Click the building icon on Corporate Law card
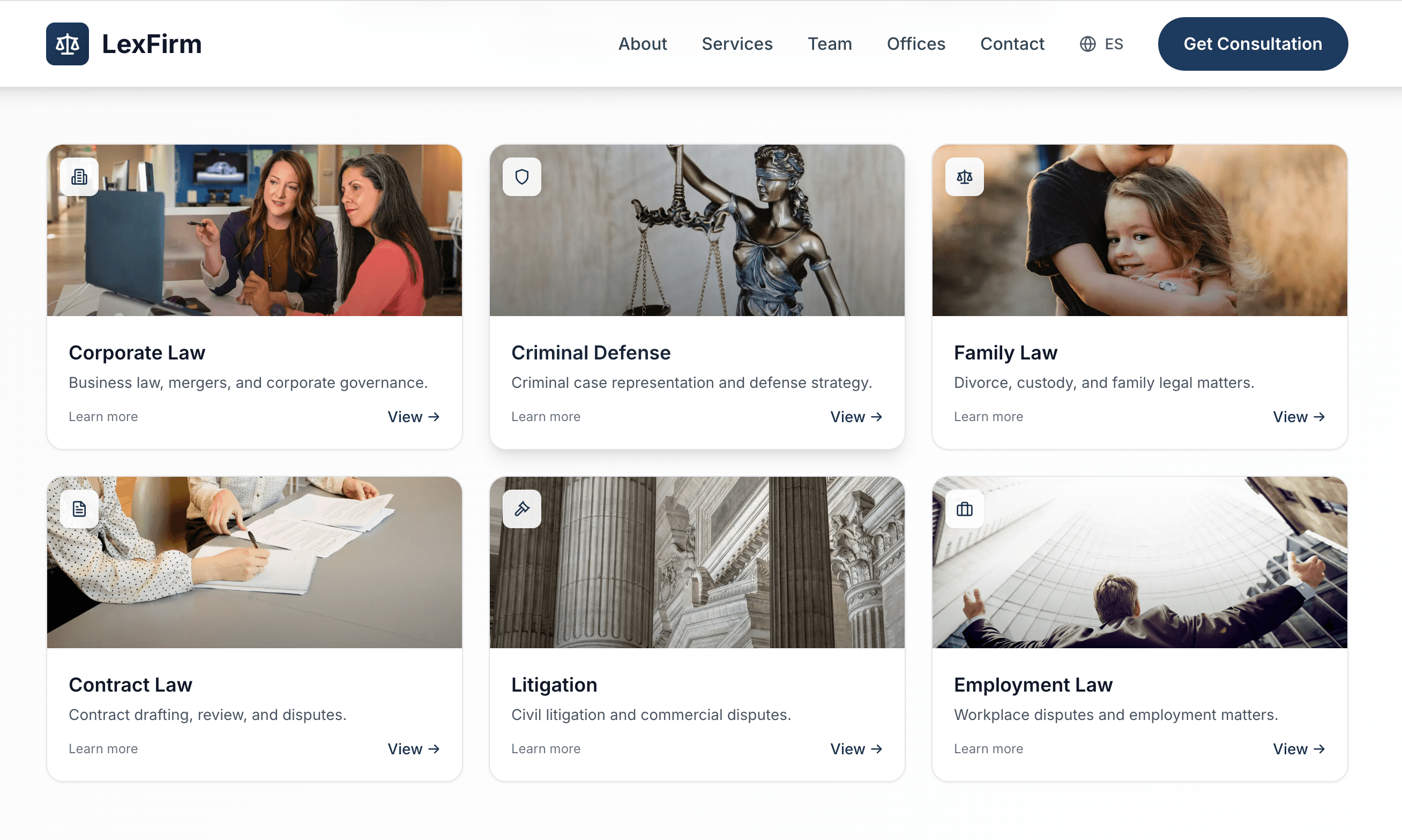The height and width of the screenshot is (840, 1402). point(79,177)
